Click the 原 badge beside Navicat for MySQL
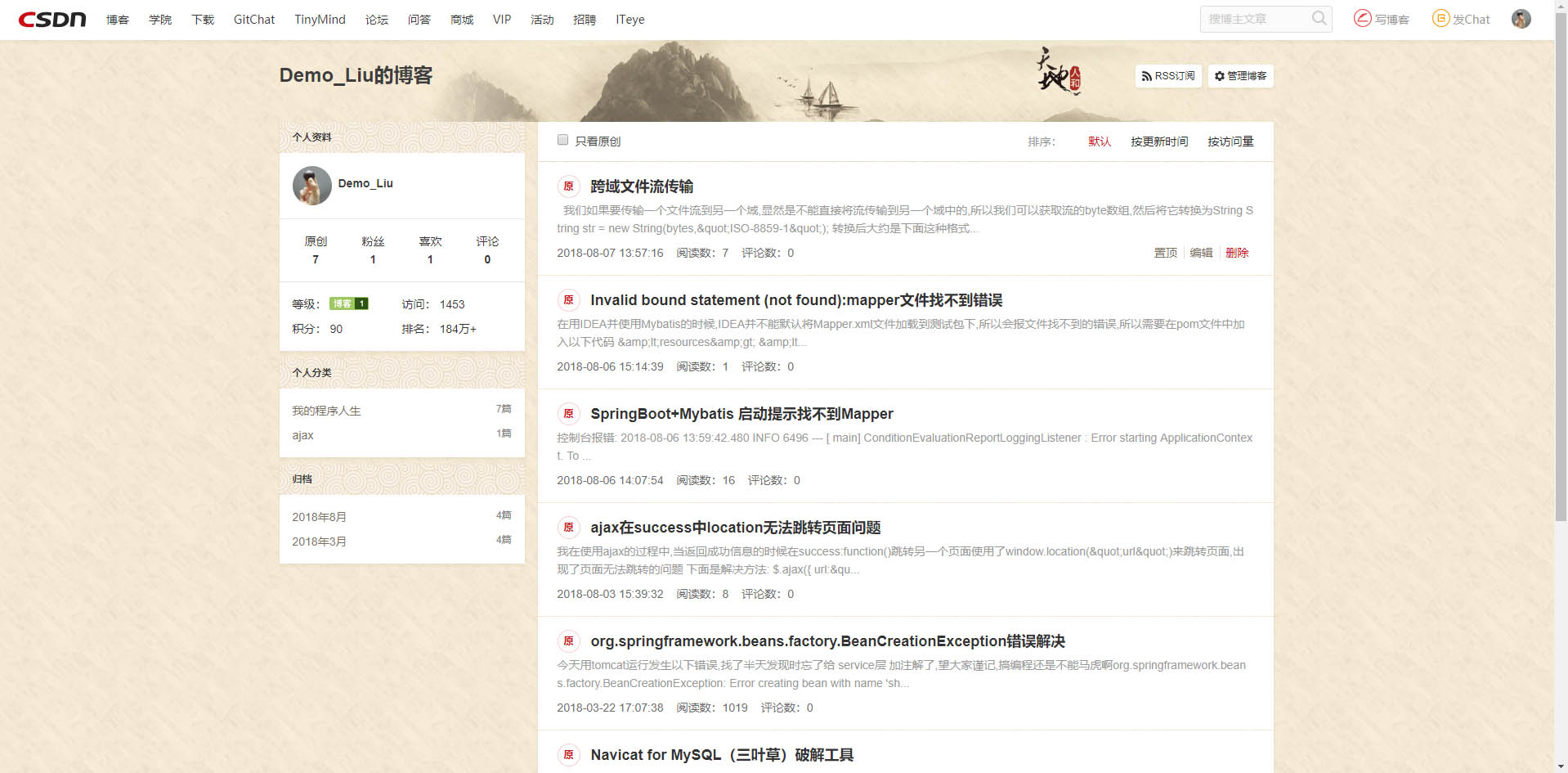The width and height of the screenshot is (1568, 773). pyautogui.click(x=568, y=755)
